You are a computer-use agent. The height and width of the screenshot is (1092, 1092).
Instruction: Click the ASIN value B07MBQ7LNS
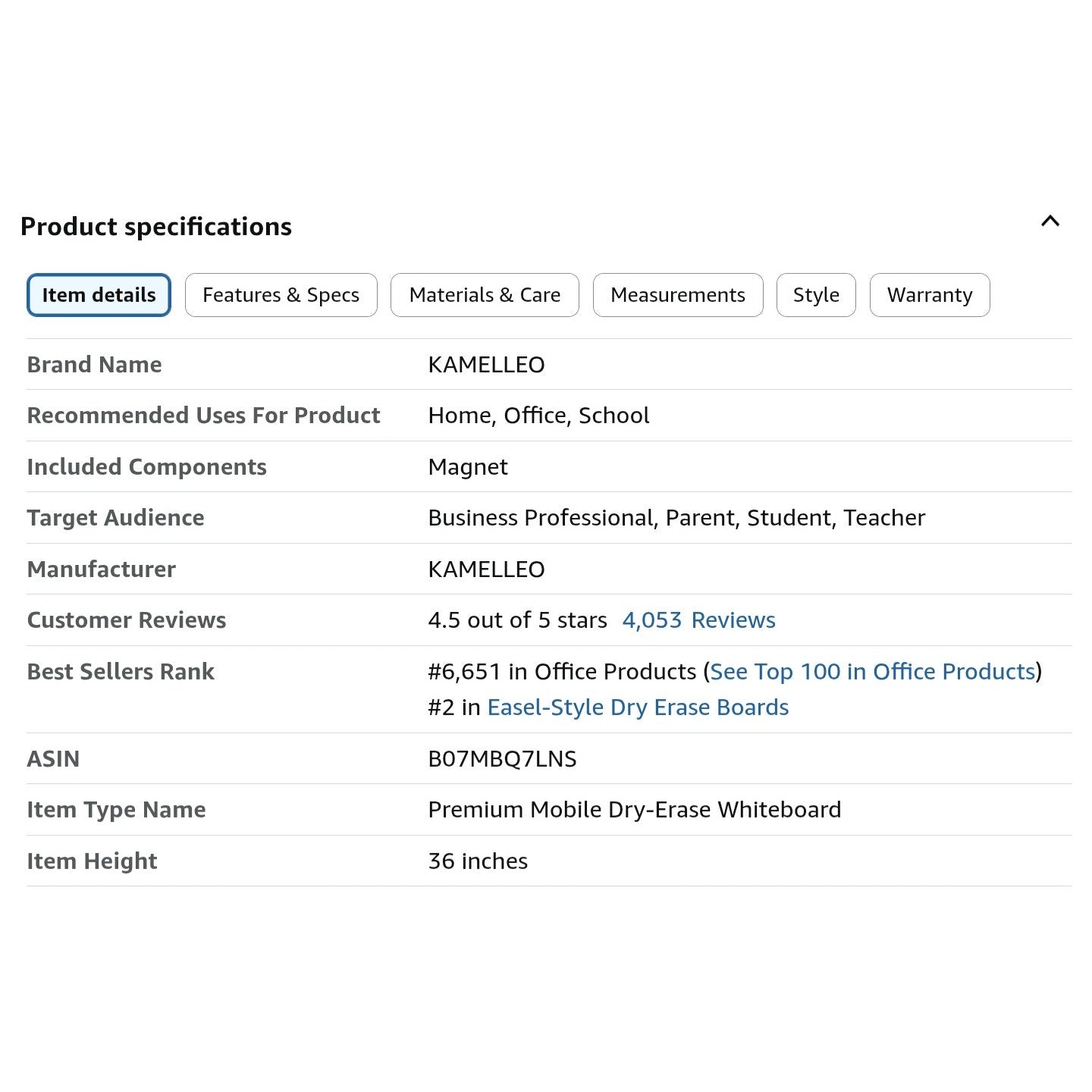coord(502,759)
